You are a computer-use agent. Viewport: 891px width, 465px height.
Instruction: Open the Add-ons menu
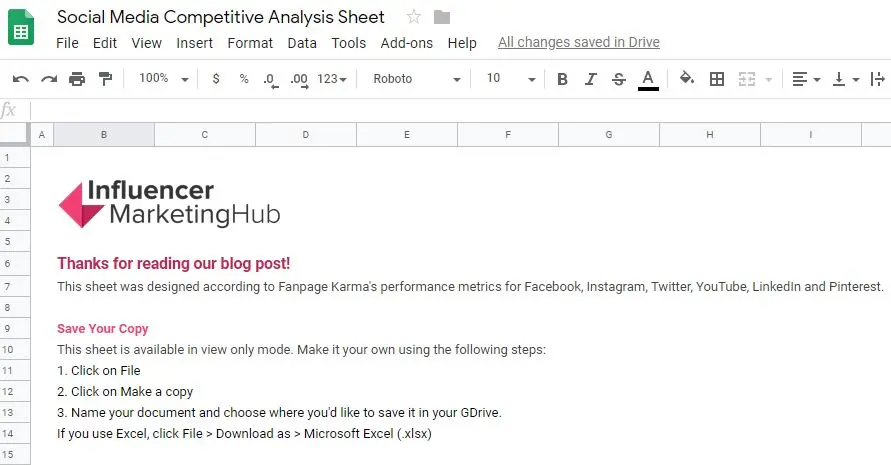click(406, 43)
